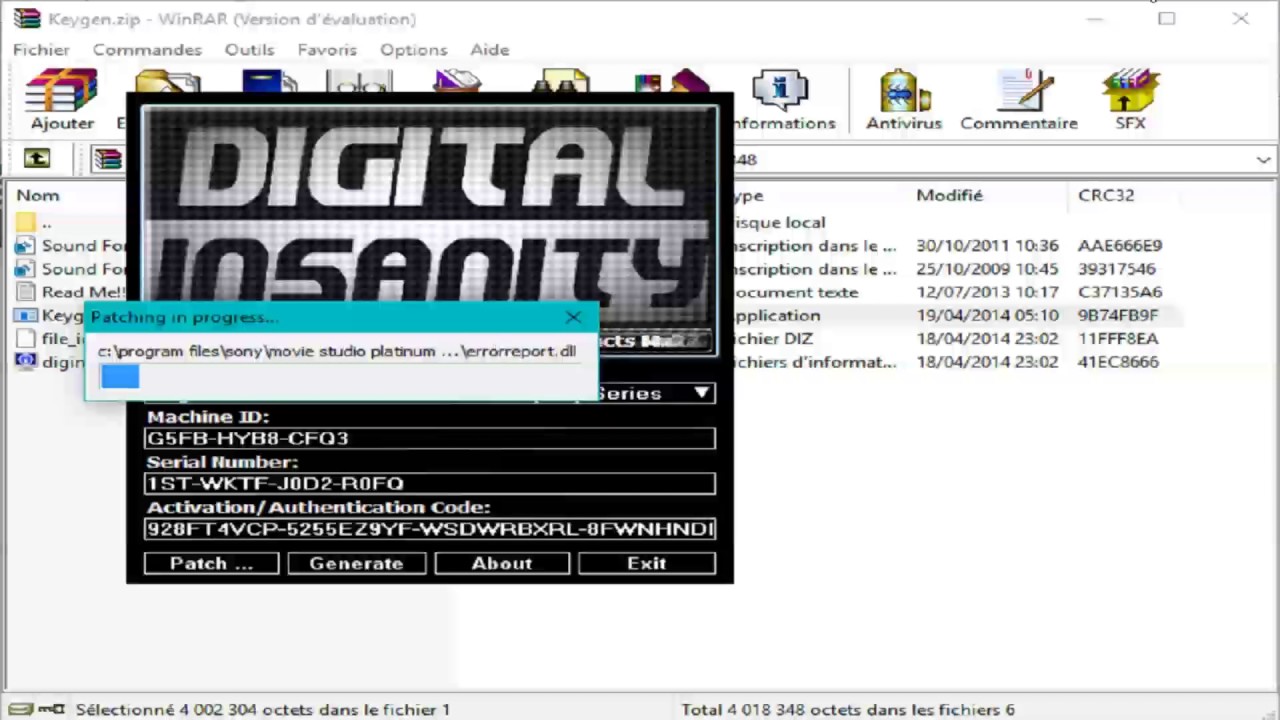
Task: Open the Commandes menu
Action: coord(147,49)
